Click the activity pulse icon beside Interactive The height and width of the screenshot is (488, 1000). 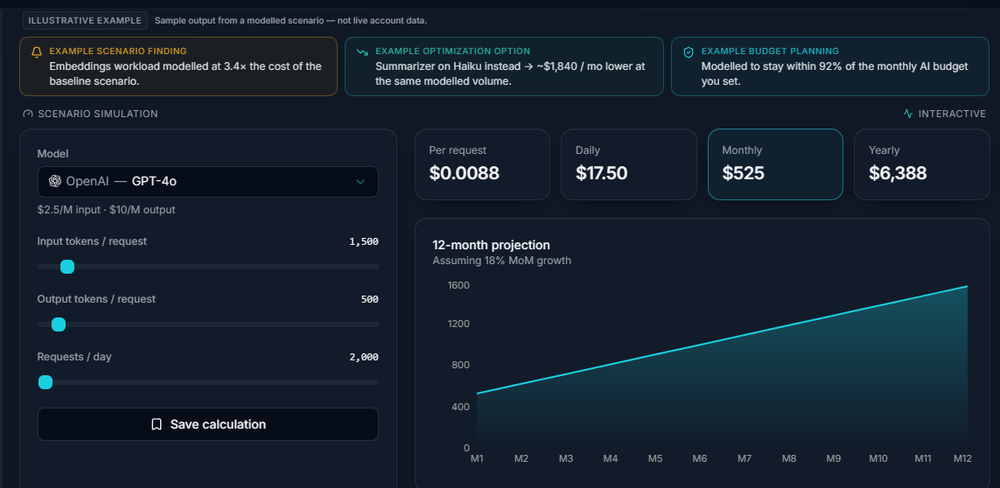908,114
